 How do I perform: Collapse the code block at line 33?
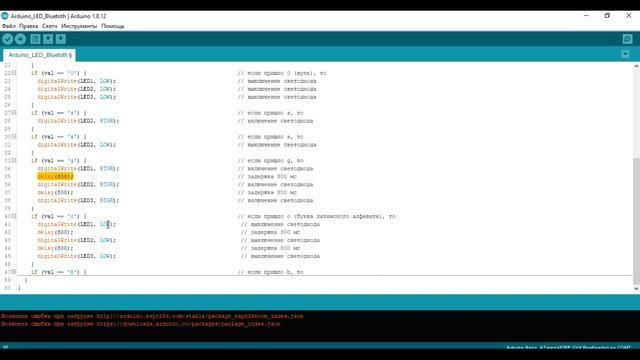tap(14, 160)
